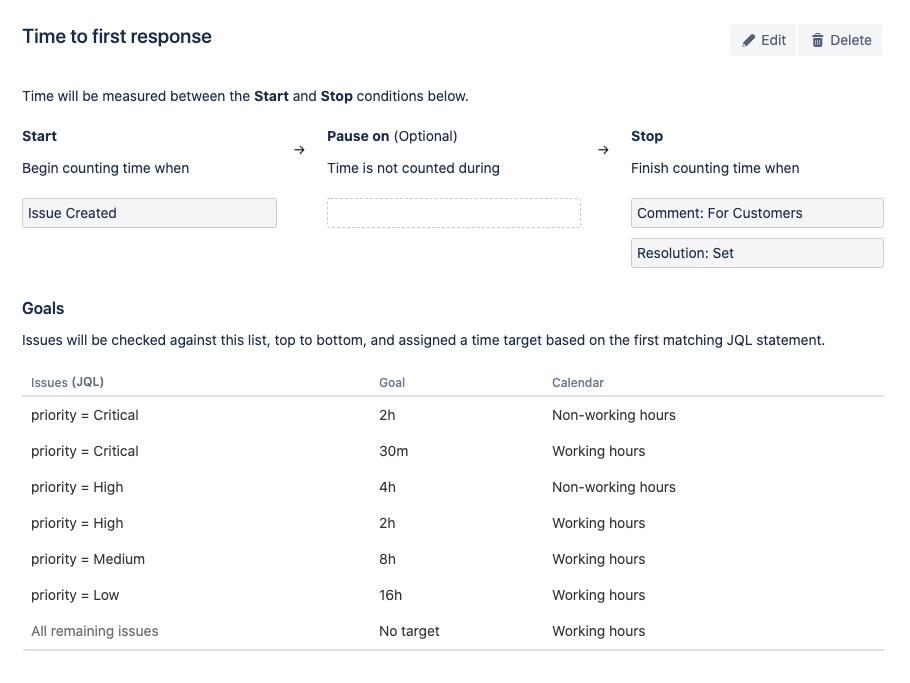Image resolution: width=910 pixels, height=683 pixels.
Task: Click the Delete button label
Action: click(x=850, y=40)
